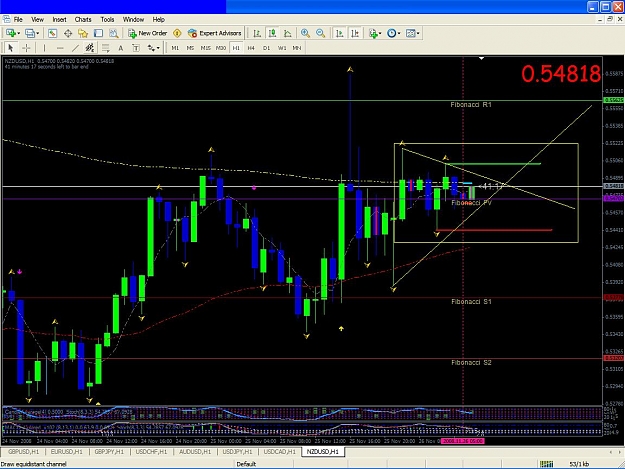Open the View menu
The height and width of the screenshot is (469, 625).
click(x=37, y=20)
